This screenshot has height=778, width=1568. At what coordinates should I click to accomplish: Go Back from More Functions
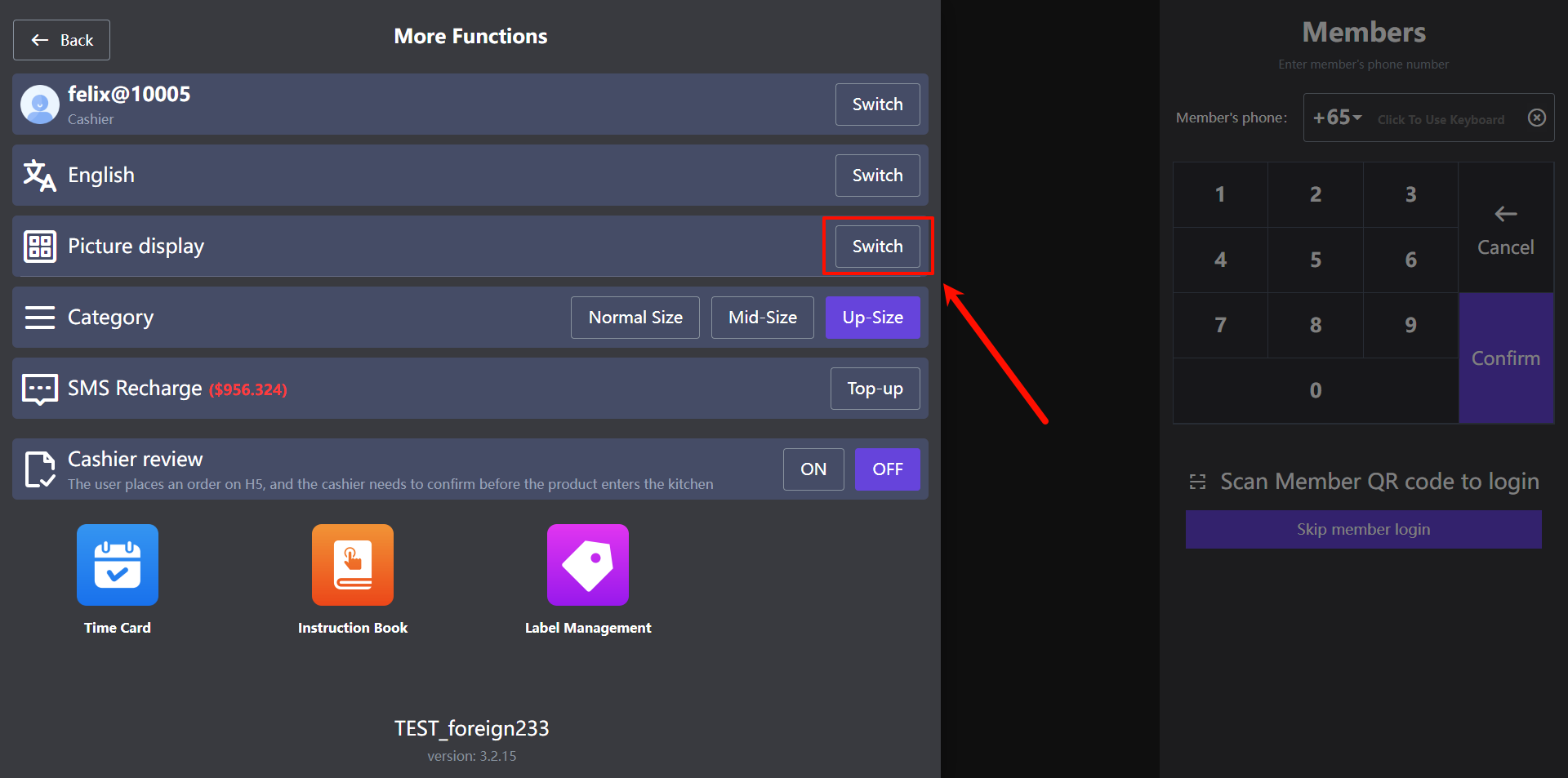62,40
